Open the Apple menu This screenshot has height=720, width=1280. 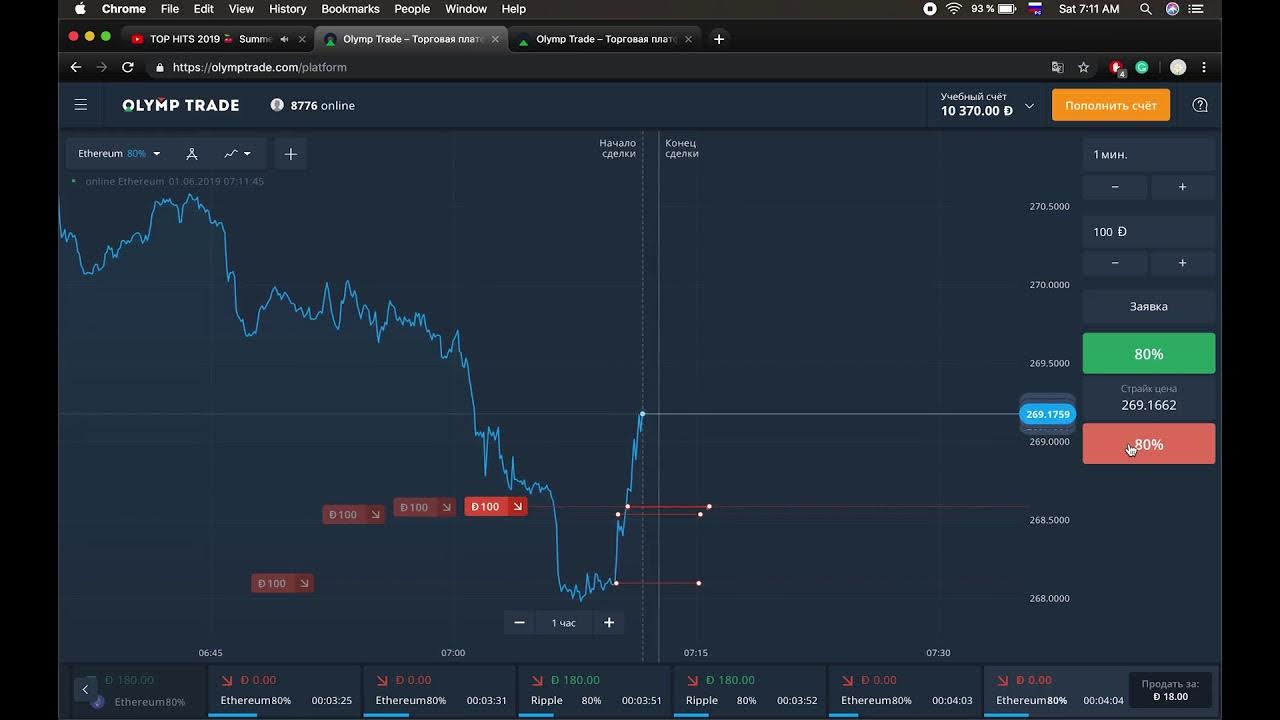tap(80, 9)
